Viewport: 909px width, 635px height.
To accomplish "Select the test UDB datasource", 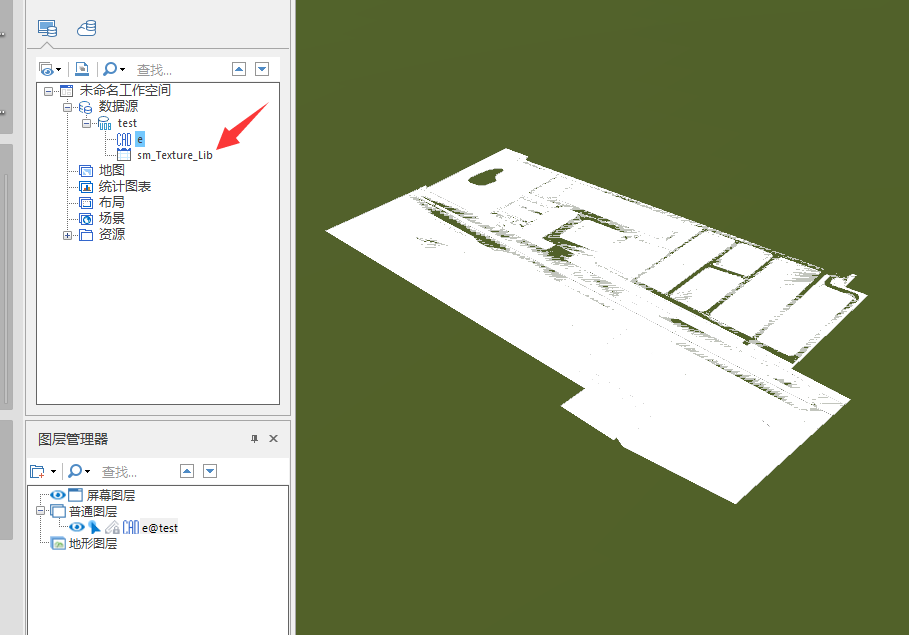I will tap(127, 123).
